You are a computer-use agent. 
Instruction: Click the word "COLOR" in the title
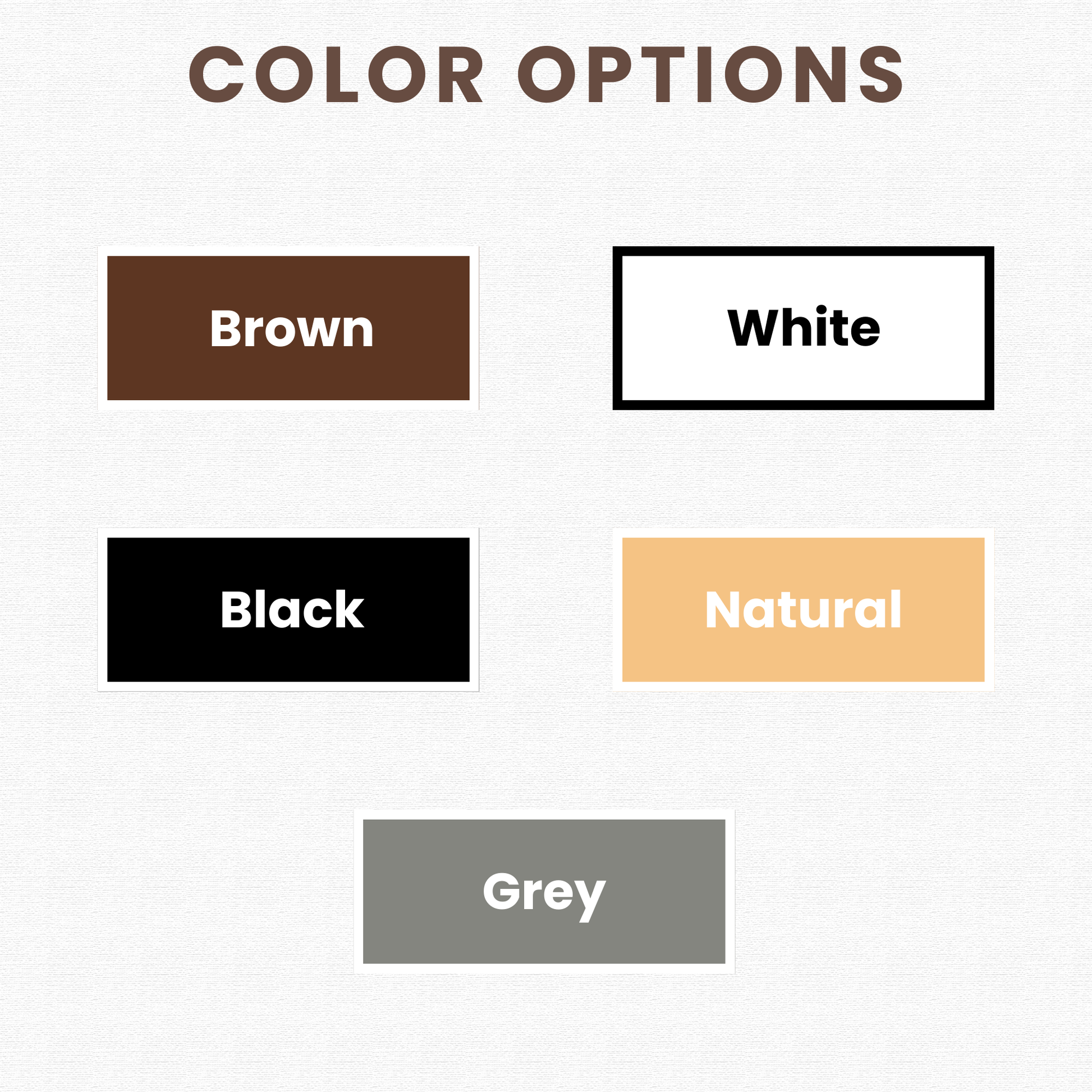[336, 74]
